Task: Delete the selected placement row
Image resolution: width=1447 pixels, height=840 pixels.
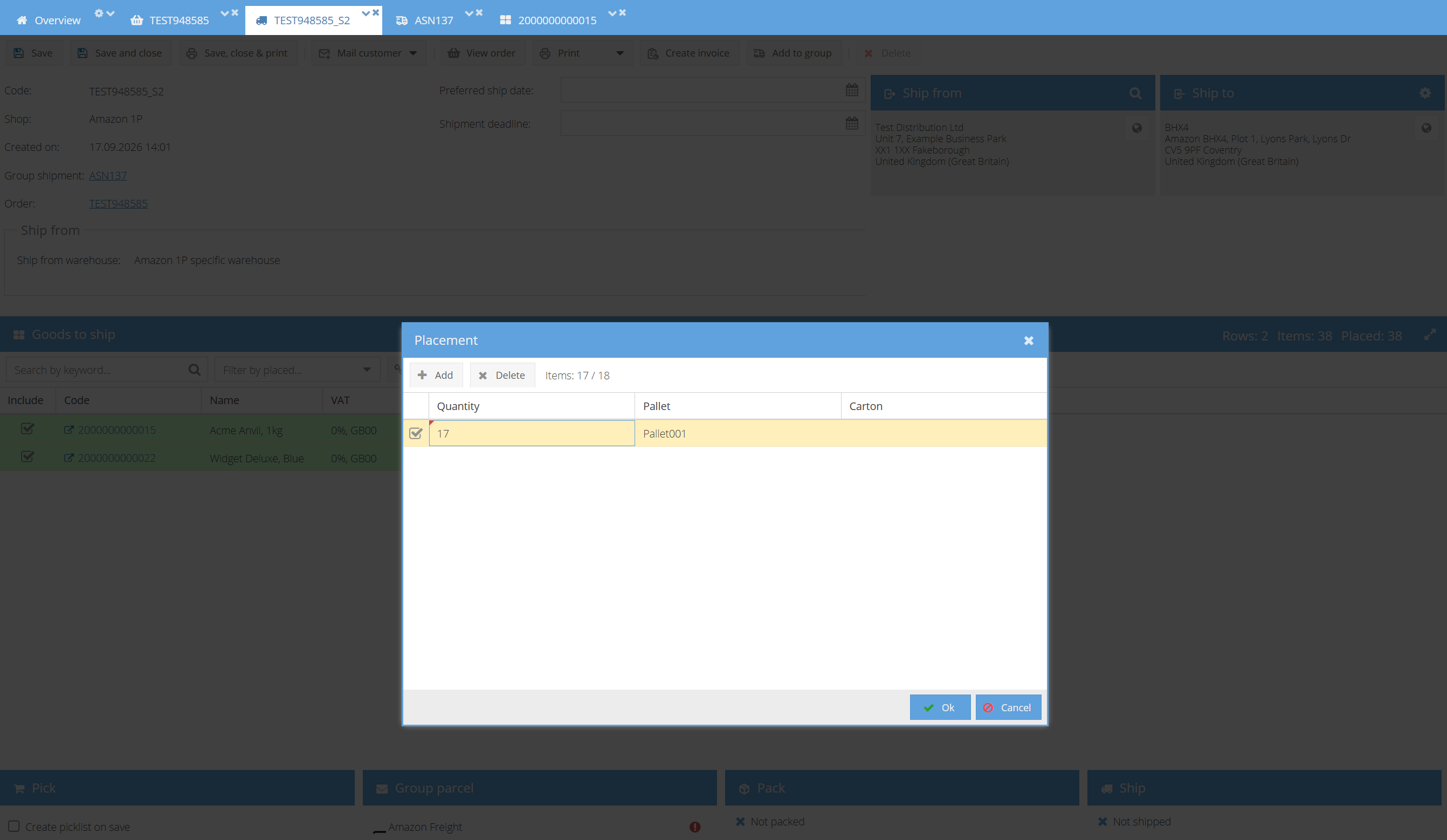Action: [502, 375]
